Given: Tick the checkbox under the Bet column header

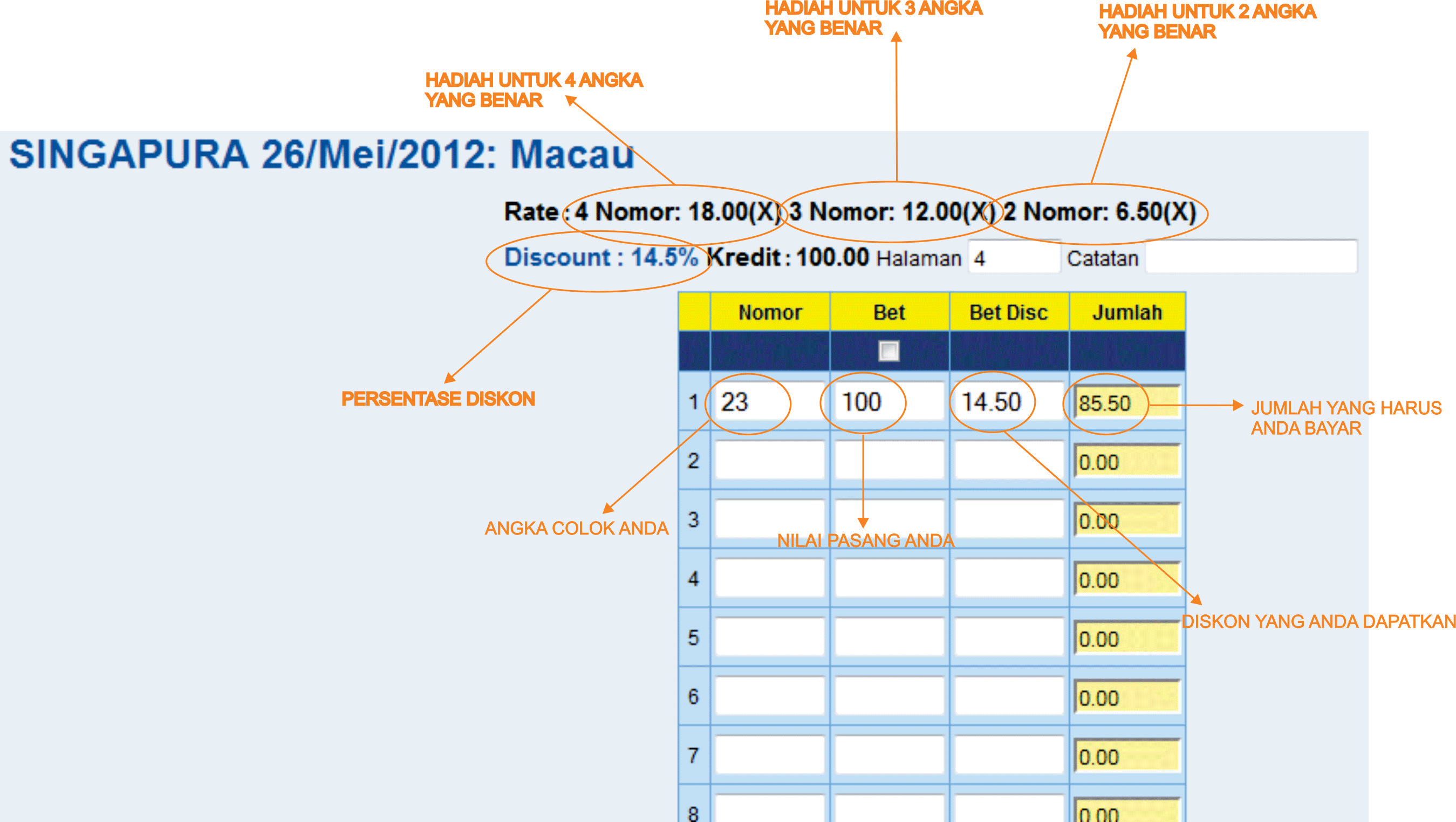Looking at the screenshot, I should coord(888,351).
